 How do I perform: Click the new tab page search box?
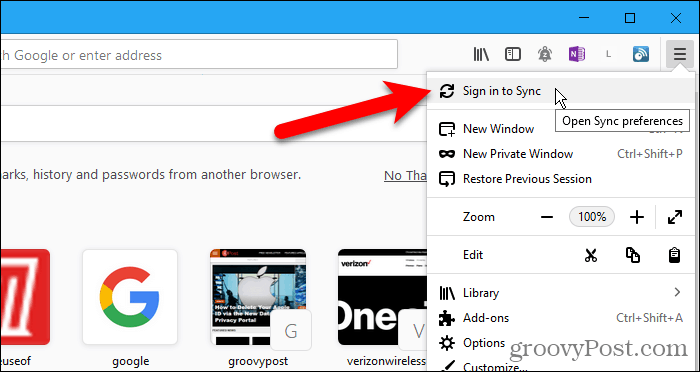[213, 124]
